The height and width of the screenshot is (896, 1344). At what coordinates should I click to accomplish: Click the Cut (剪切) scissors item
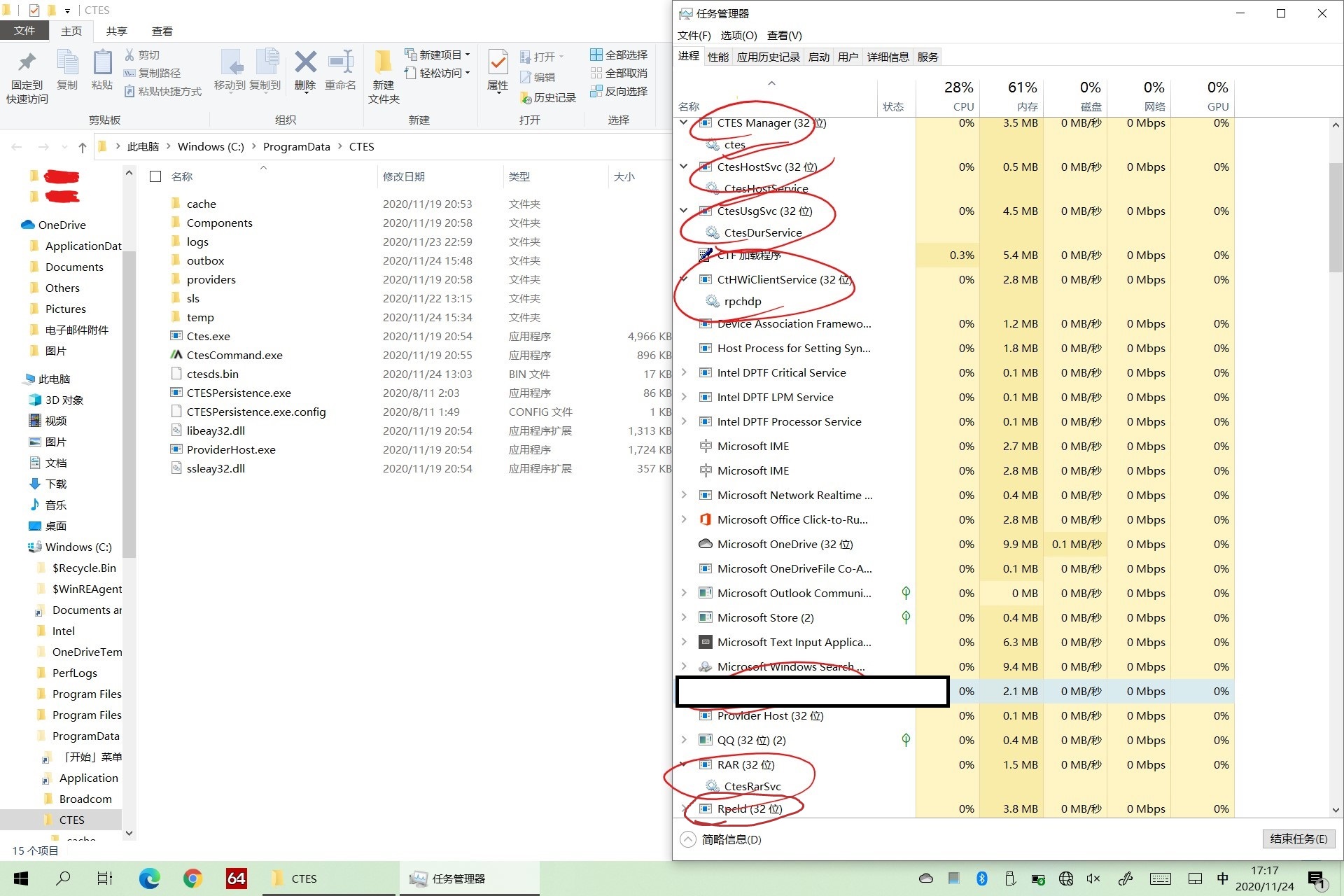point(142,55)
